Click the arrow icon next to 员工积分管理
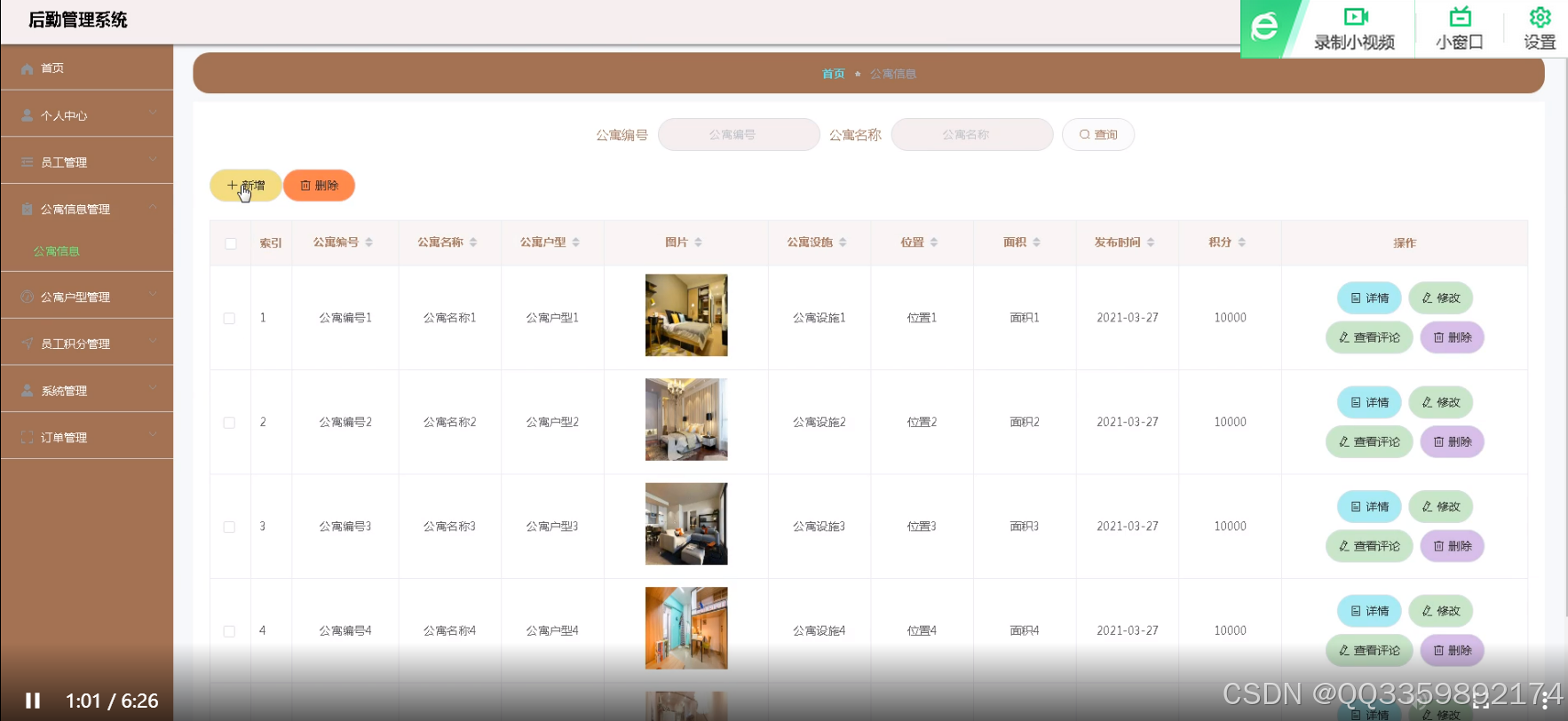The image size is (1568, 721). pos(27,344)
